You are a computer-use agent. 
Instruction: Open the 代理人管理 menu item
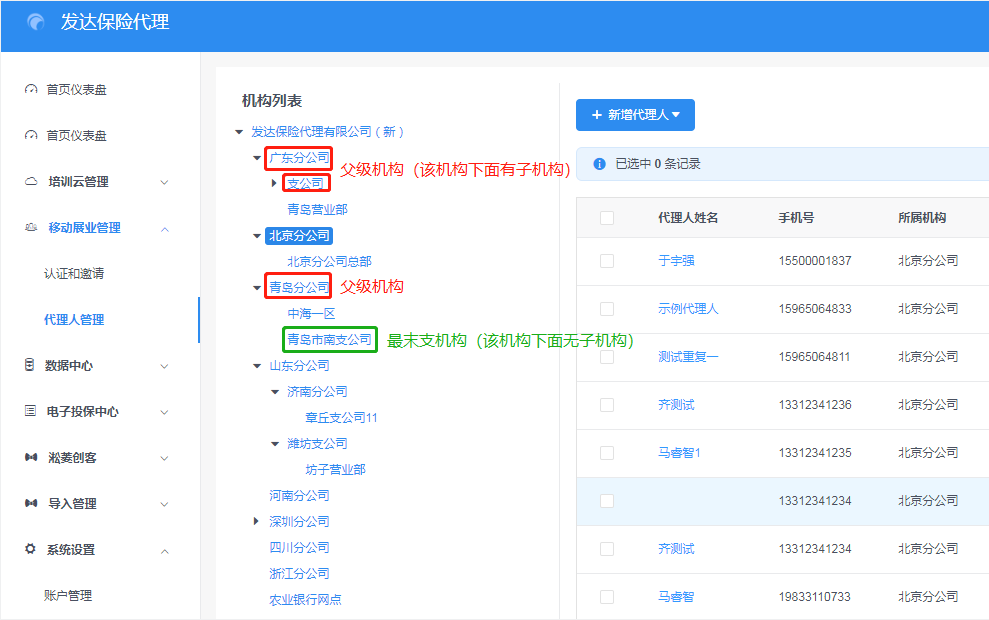tap(74, 320)
